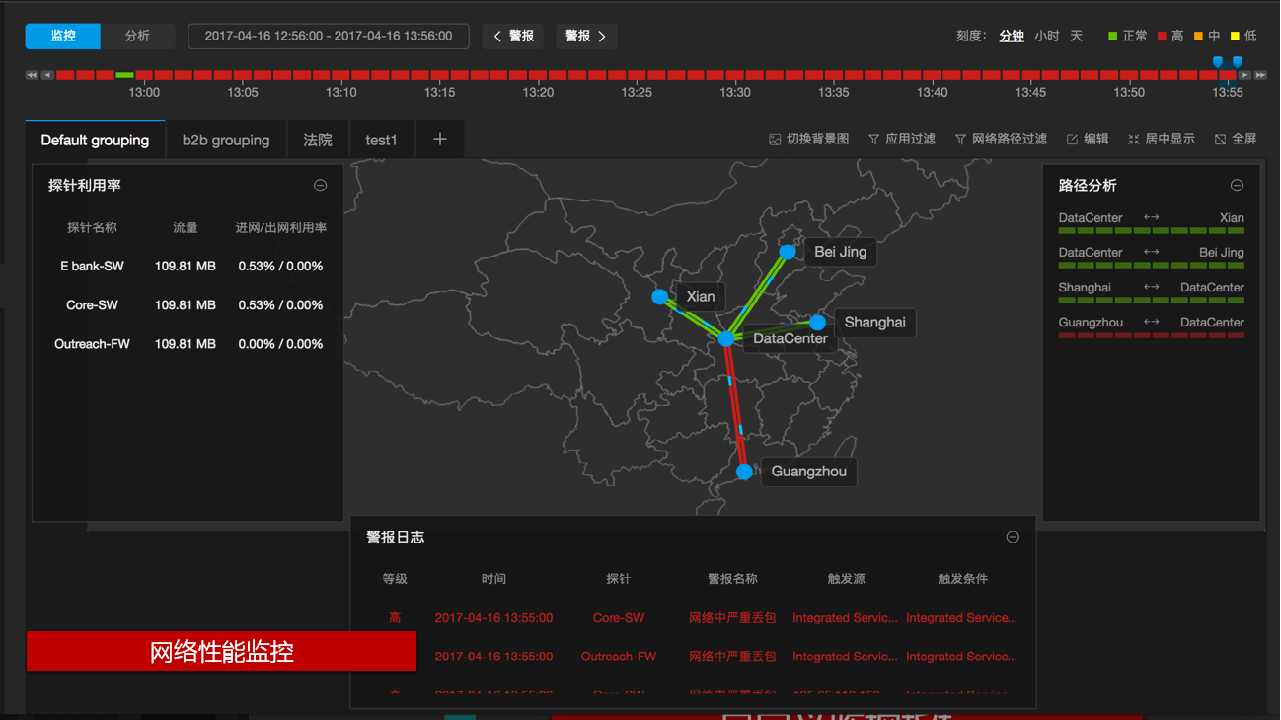Click the 网络路径过滤 network path filter funnel icon
This screenshot has width=1281, height=720.
[x=960, y=139]
